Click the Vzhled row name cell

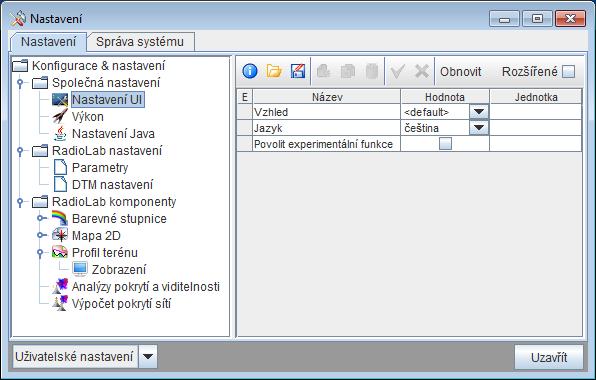coord(327,112)
